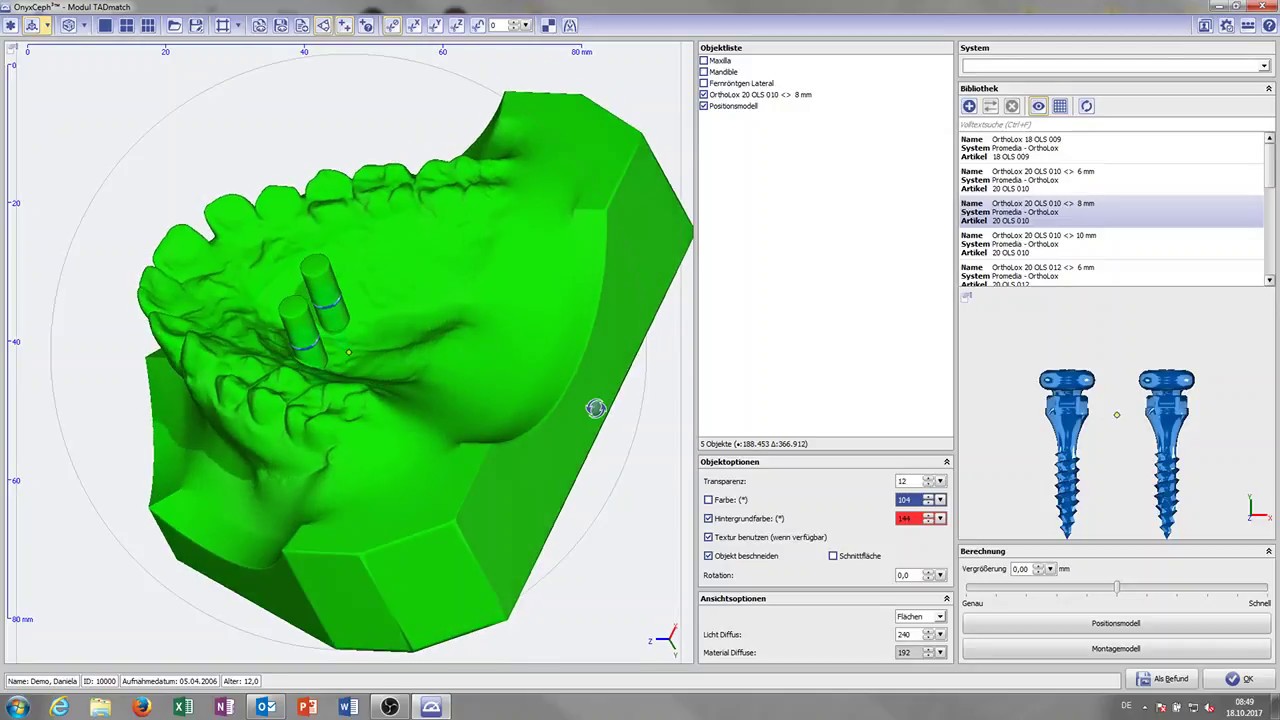Click the Als Befund button

click(1162, 679)
